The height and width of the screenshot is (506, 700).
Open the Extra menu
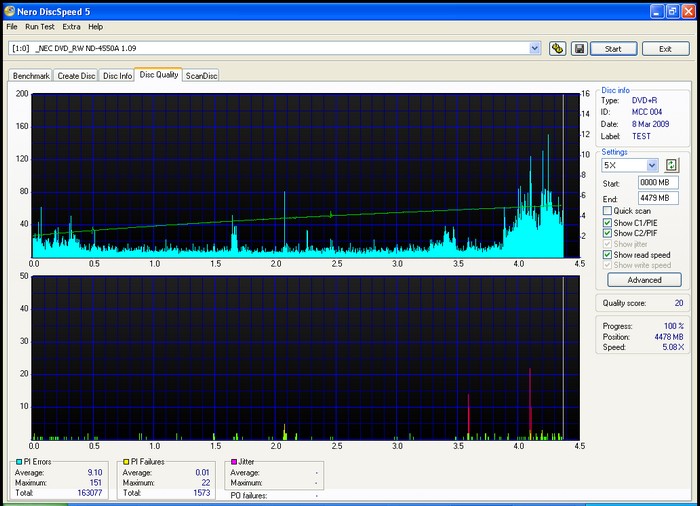click(x=71, y=27)
